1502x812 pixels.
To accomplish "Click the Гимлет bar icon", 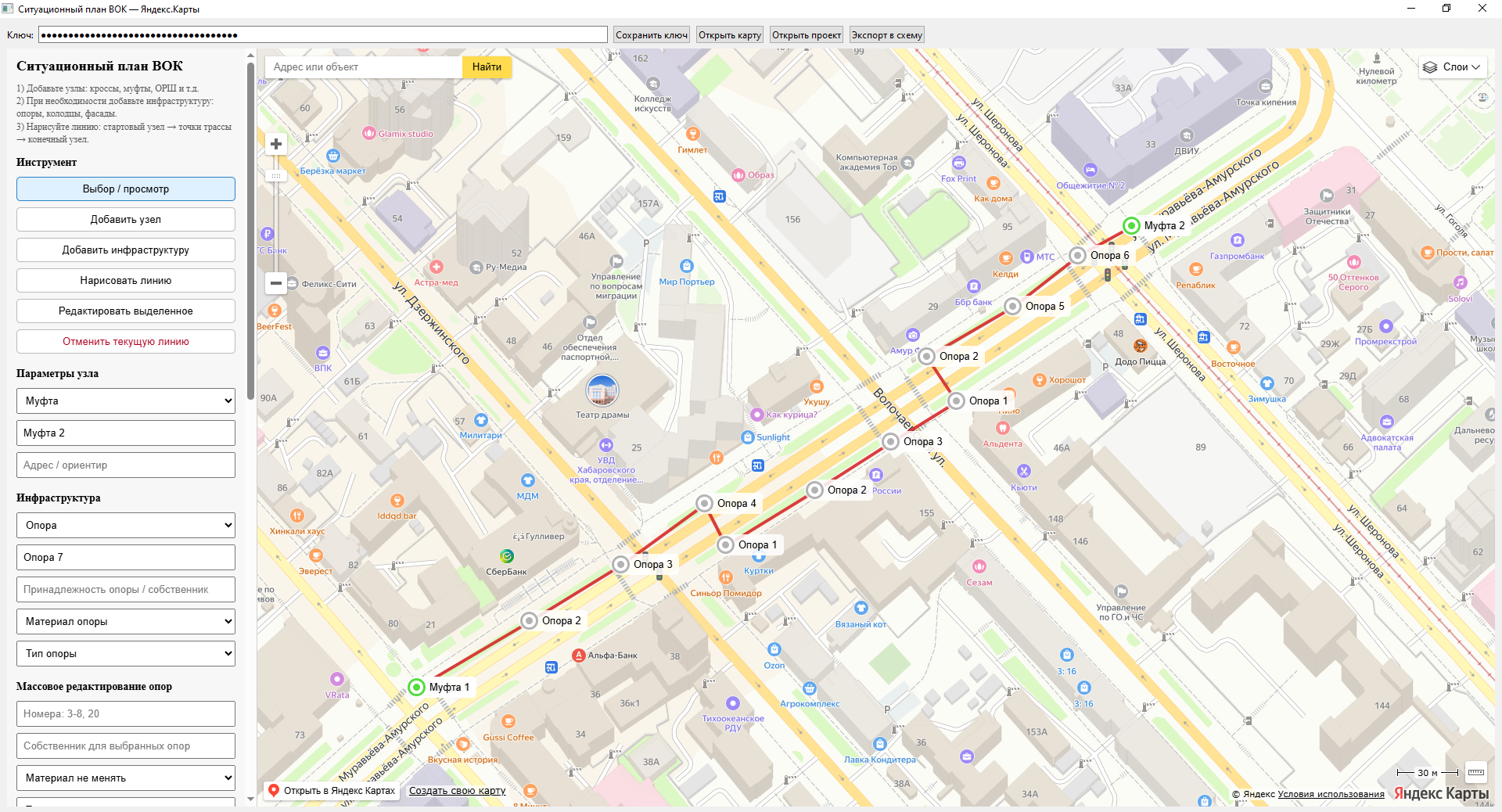I will pyautogui.click(x=692, y=135).
